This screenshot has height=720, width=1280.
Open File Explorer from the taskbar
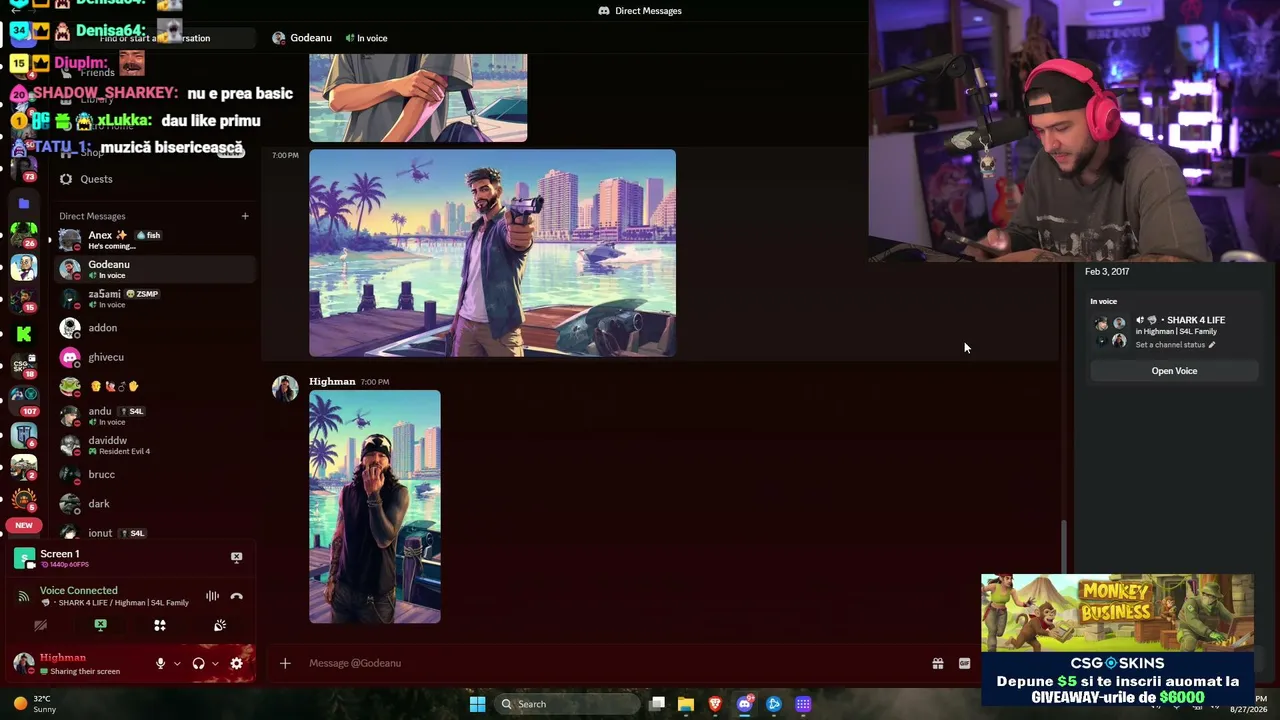(686, 704)
